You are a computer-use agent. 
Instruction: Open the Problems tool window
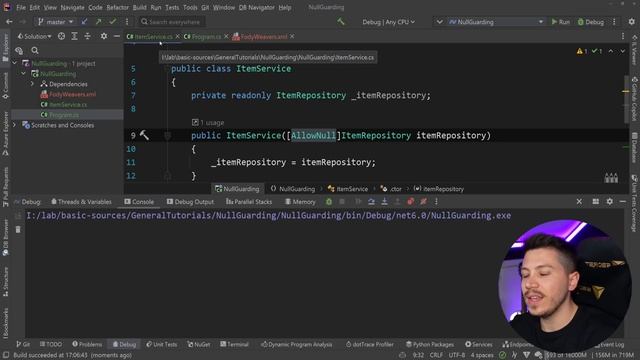87,344
